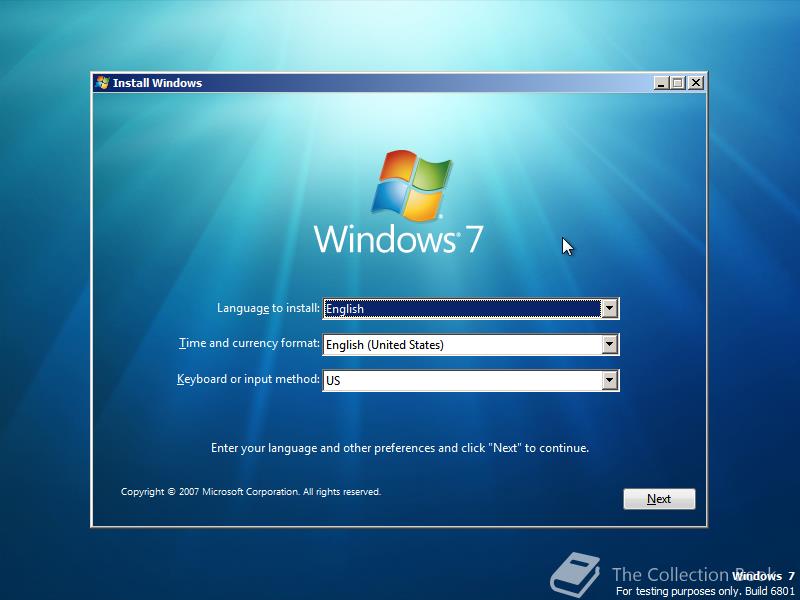The image size is (800, 600).
Task: Maximize the Install Windows window
Action: (678, 83)
